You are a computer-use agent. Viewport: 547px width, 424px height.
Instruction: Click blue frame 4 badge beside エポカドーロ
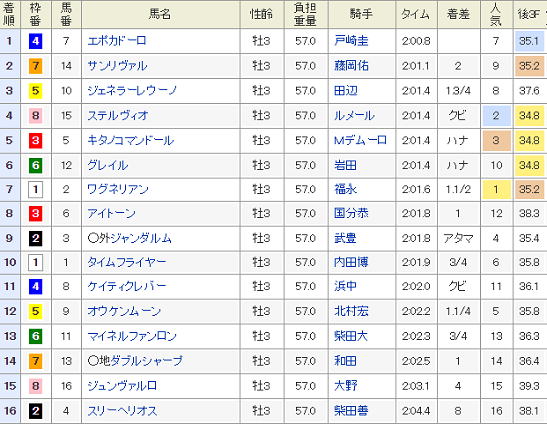[x=36, y=41]
